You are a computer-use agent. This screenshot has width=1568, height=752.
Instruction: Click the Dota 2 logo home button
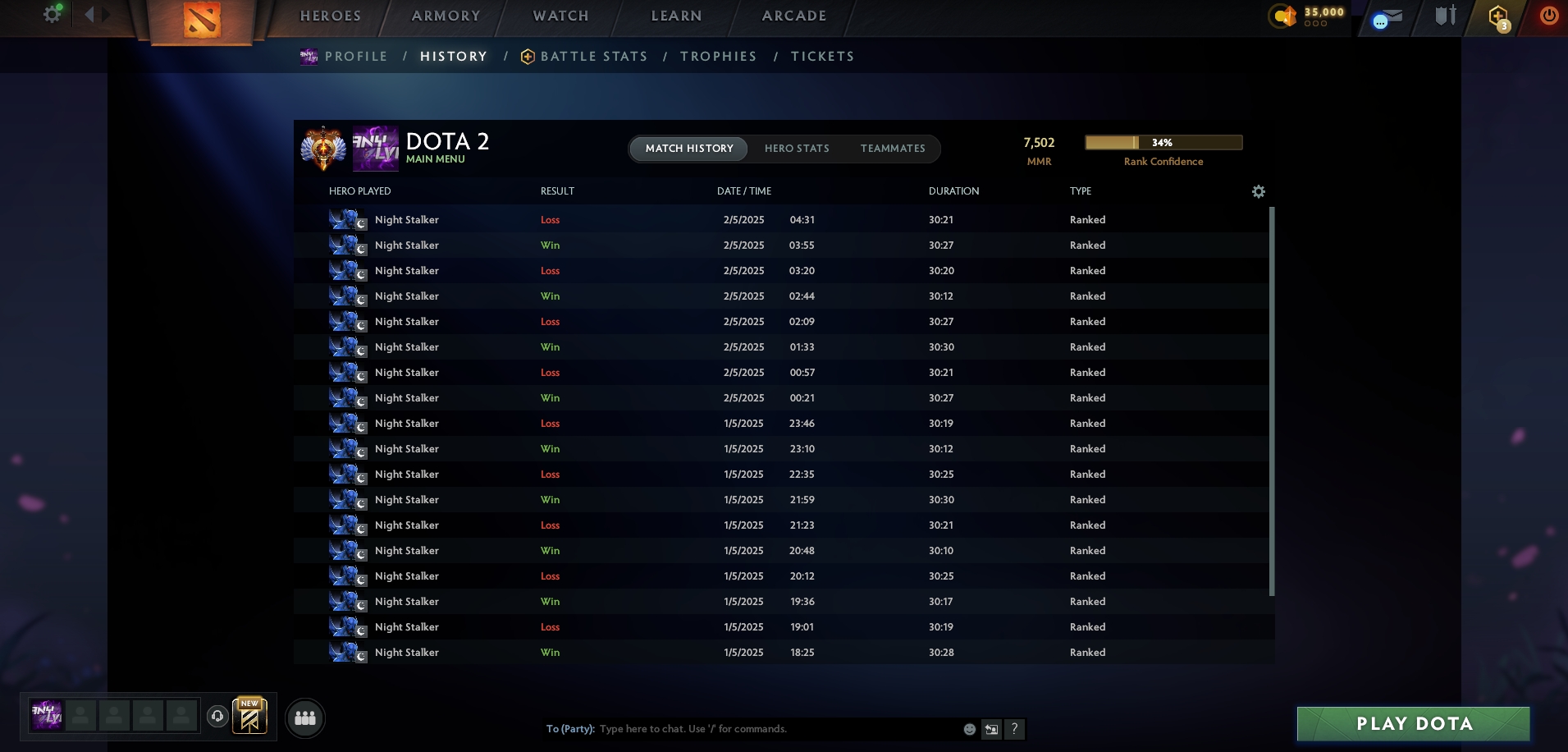[201, 20]
